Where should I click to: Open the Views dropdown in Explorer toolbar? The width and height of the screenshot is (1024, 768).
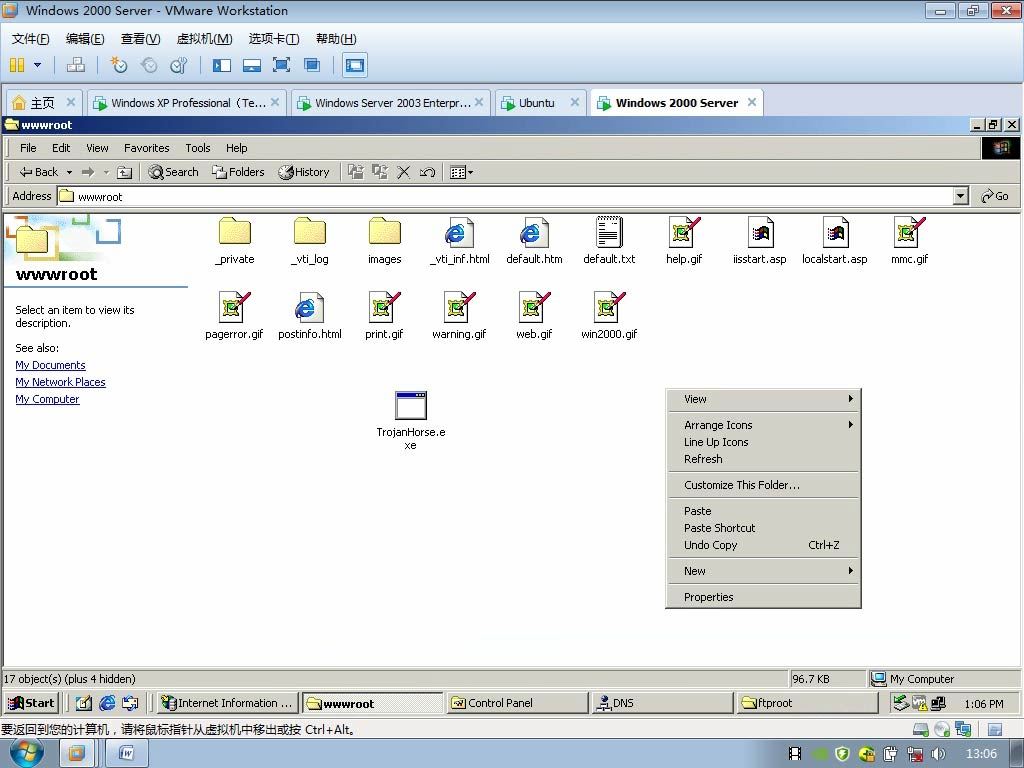pyautogui.click(x=461, y=172)
